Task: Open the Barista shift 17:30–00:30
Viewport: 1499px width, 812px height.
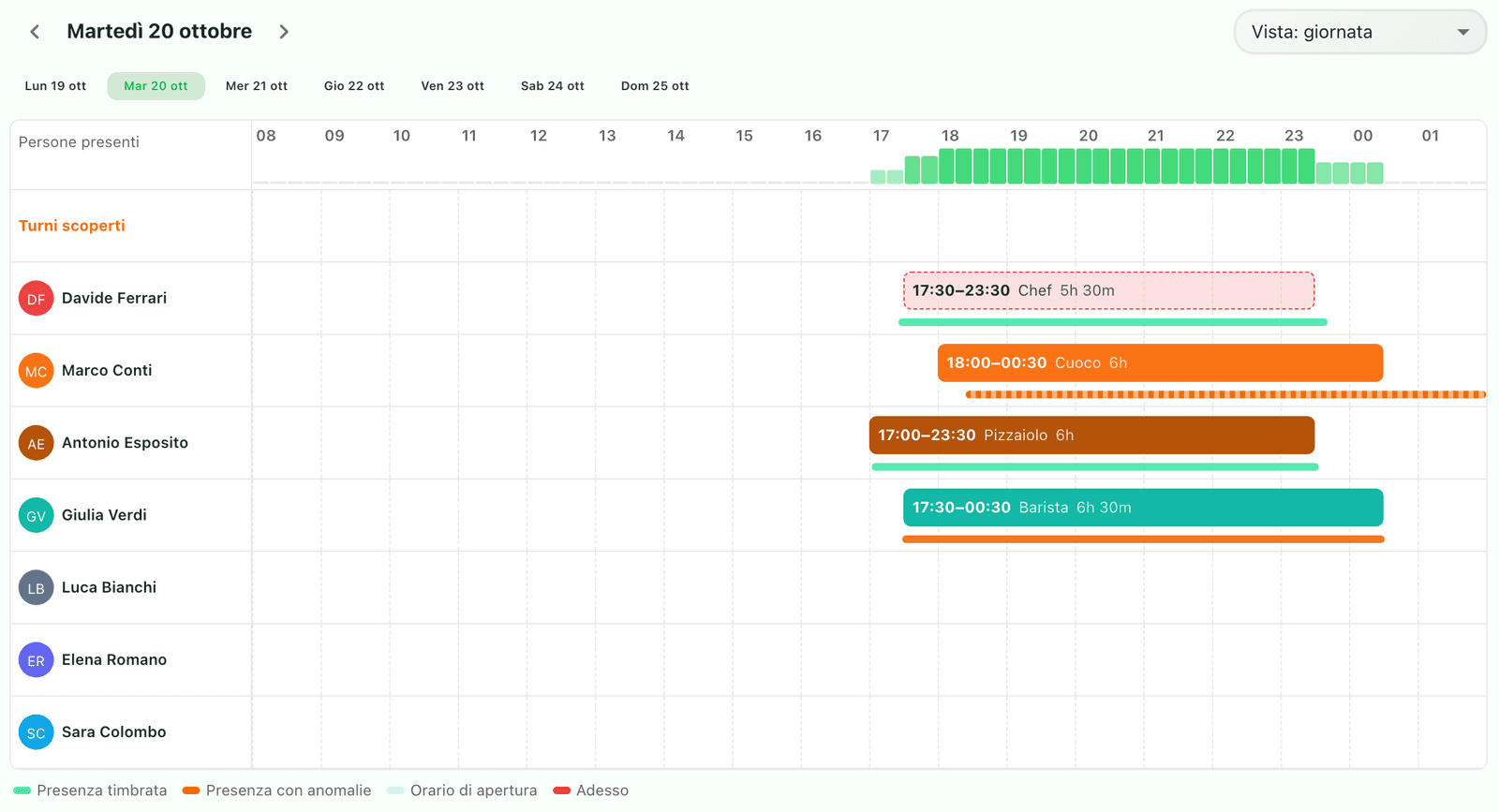Action: tap(1143, 508)
